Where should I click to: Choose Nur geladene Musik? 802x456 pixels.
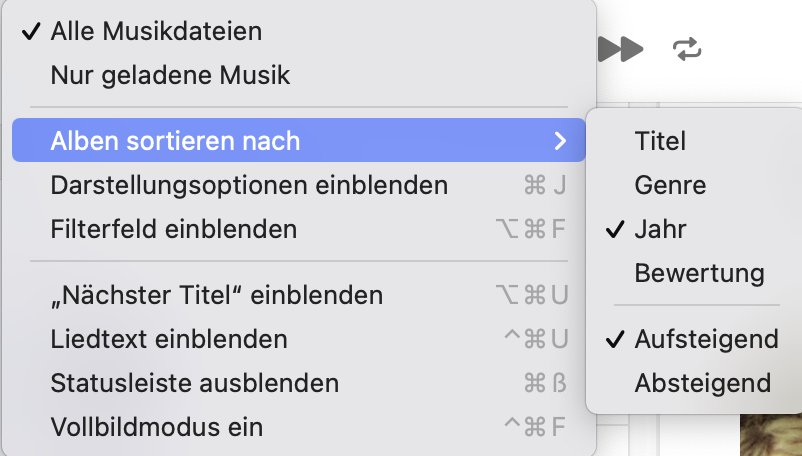[x=169, y=74]
